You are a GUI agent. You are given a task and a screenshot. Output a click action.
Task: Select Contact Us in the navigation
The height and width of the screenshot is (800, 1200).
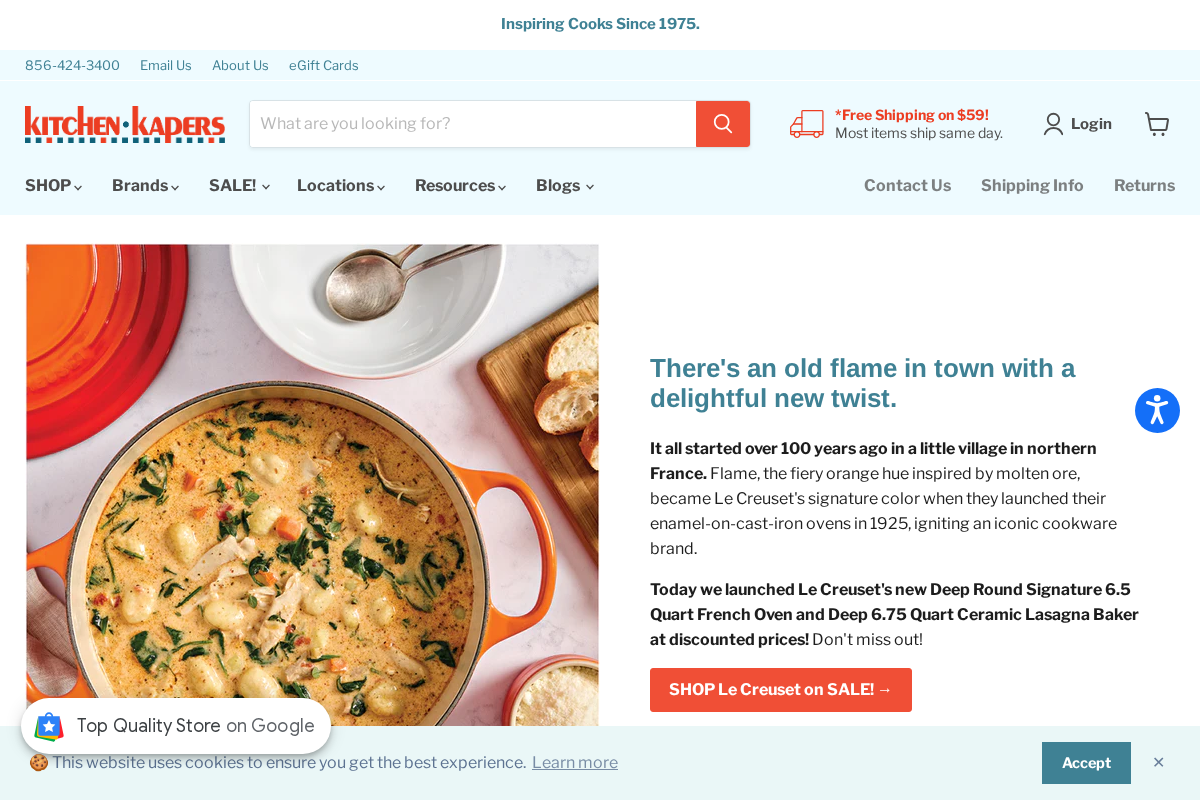907,185
